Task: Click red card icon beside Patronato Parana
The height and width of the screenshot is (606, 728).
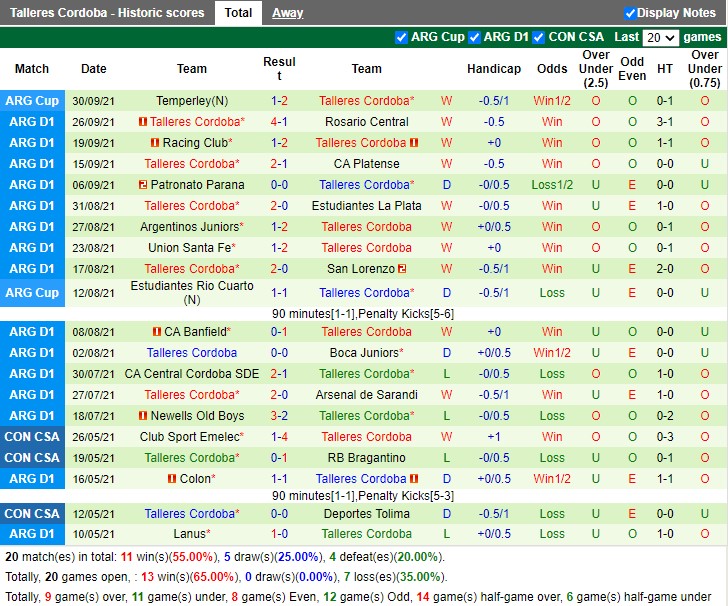Action: (143, 185)
